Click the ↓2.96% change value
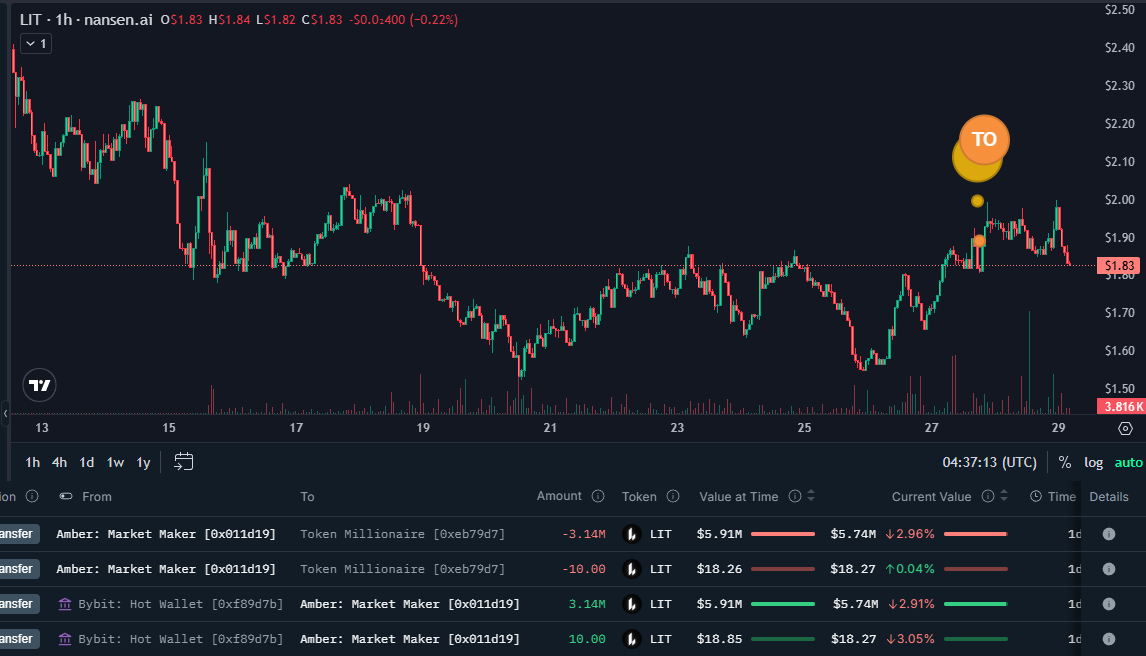1146x656 pixels. (910, 534)
